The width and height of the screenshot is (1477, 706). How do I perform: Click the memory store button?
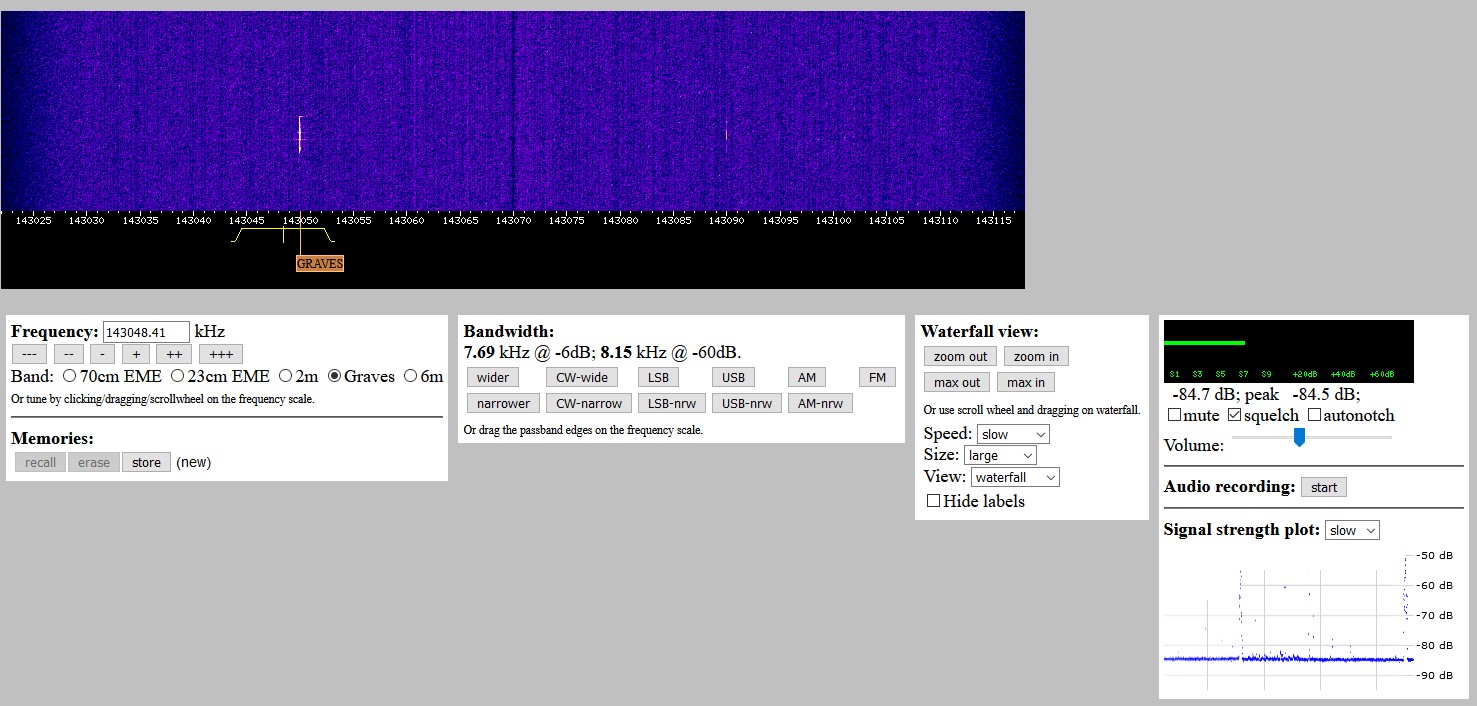tap(146, 462)
